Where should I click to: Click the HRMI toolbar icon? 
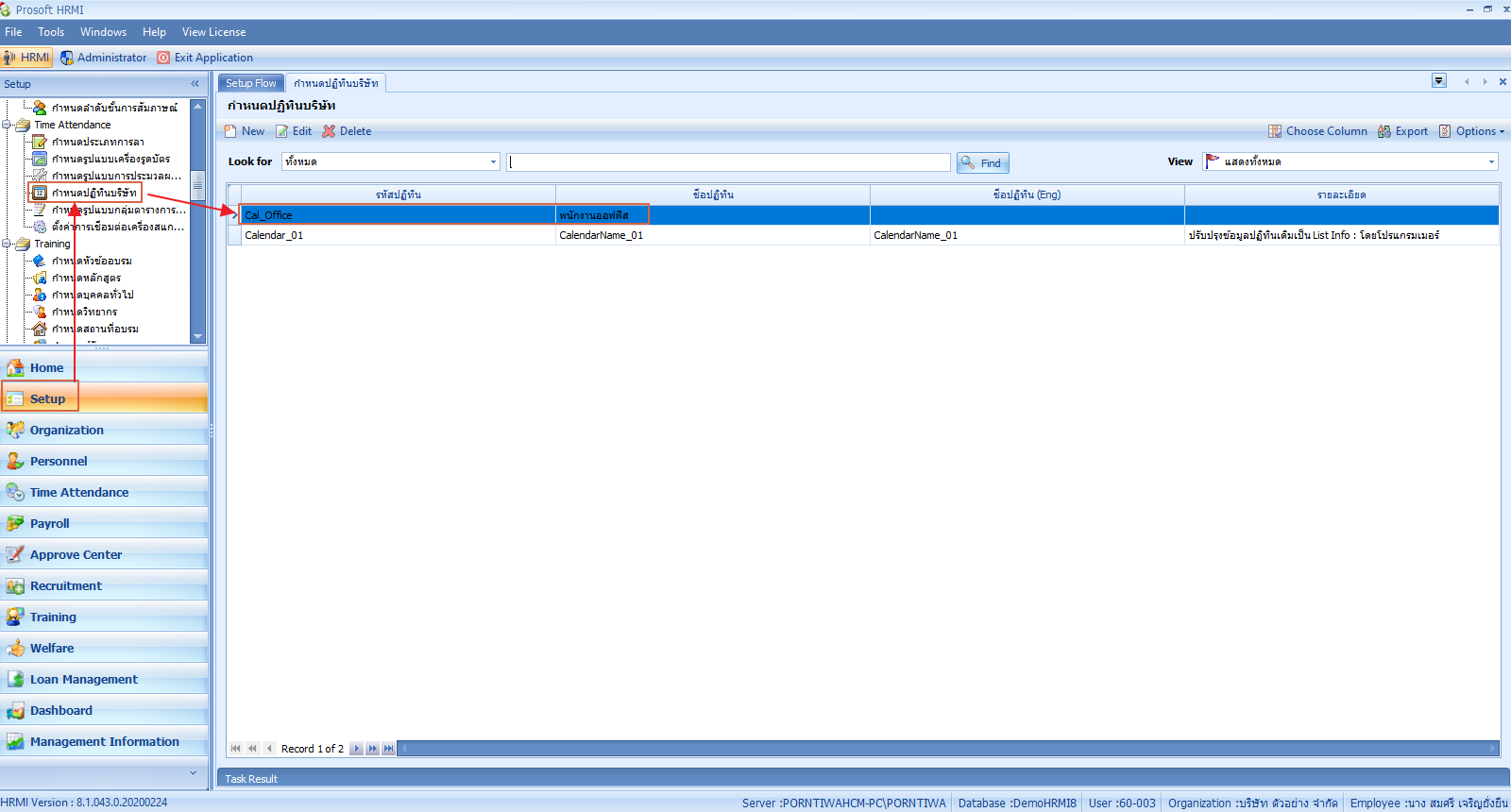9,58
